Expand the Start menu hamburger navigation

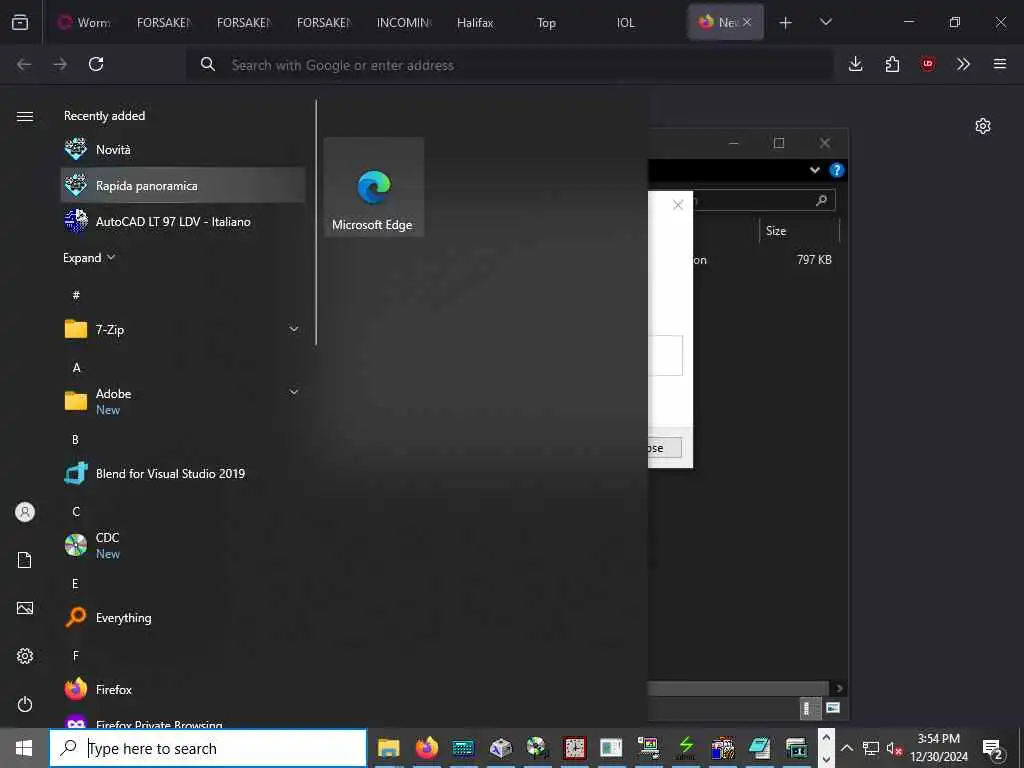[x=25, y=116]
